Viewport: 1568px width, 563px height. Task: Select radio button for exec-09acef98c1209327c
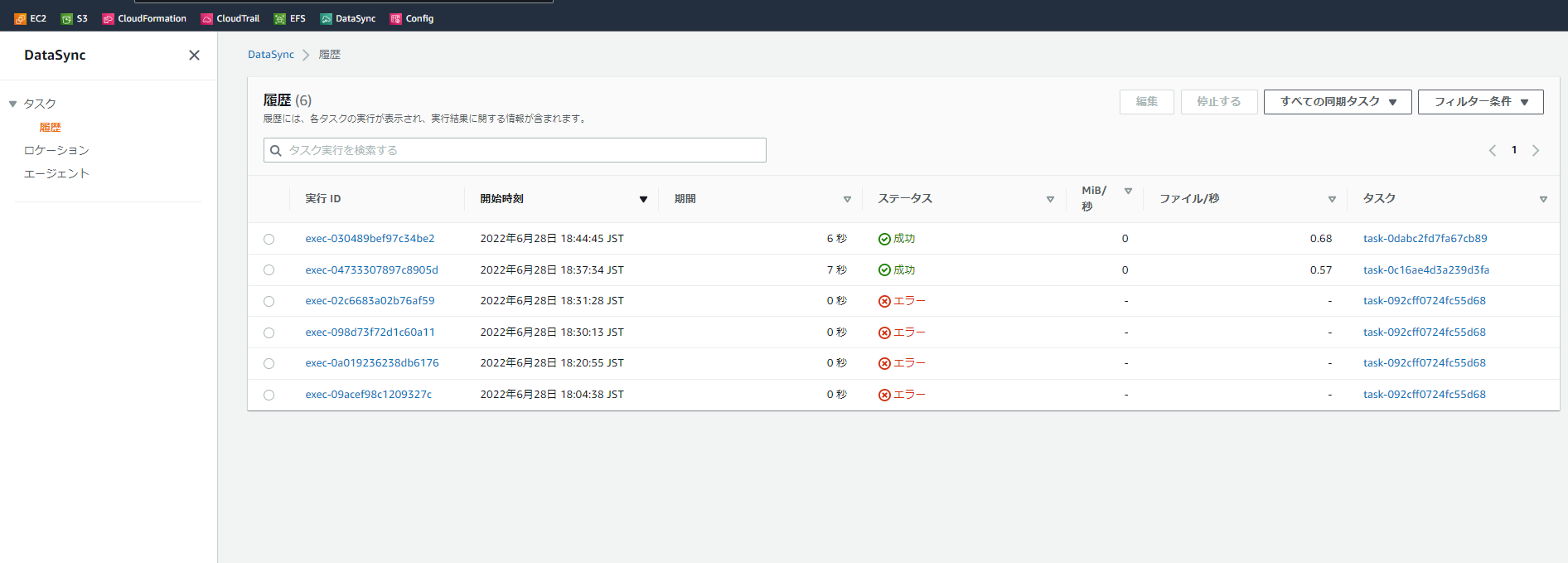[x=269, y=395]
